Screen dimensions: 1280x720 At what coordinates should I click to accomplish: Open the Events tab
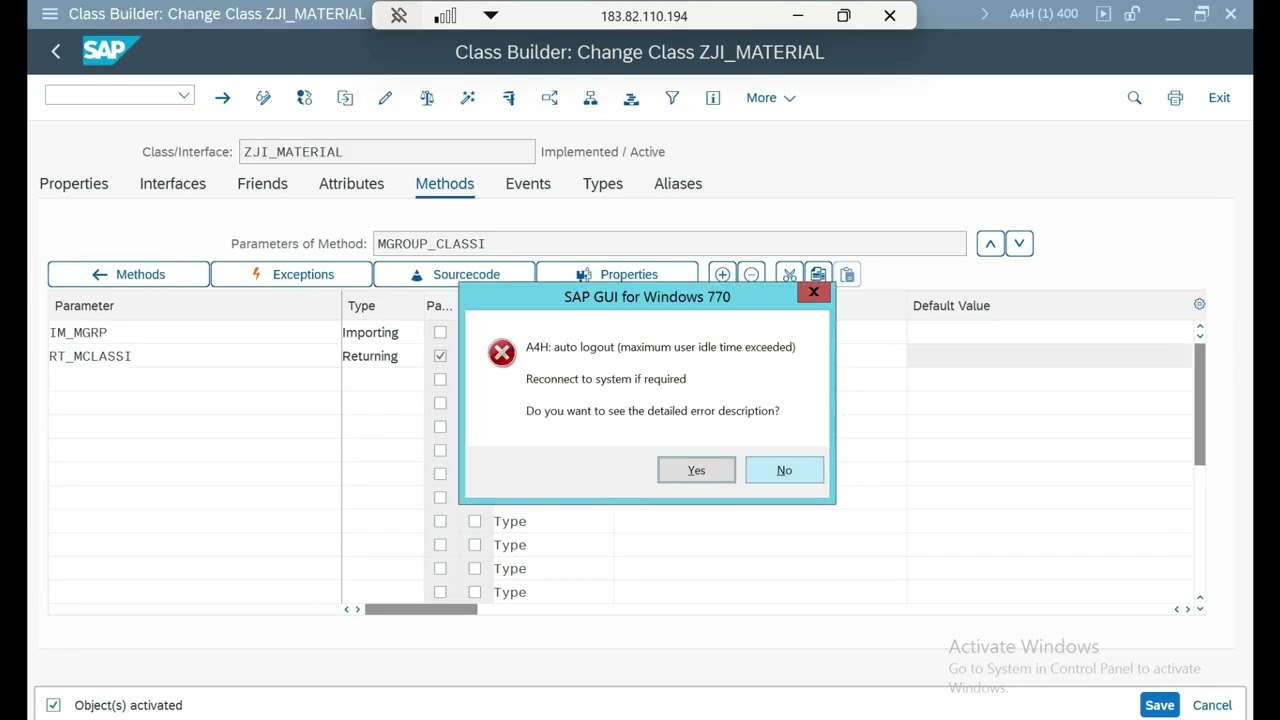(528, 184)
